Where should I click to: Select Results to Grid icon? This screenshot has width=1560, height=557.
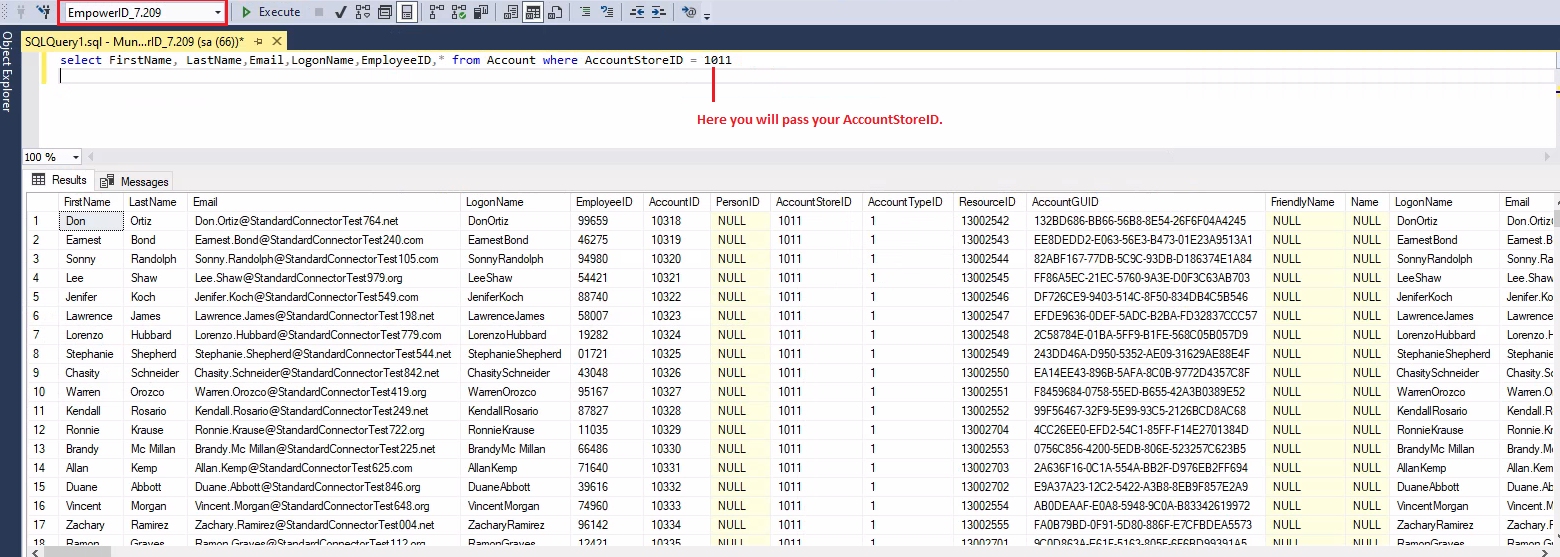pyautogui.click(x=533, y=12)
